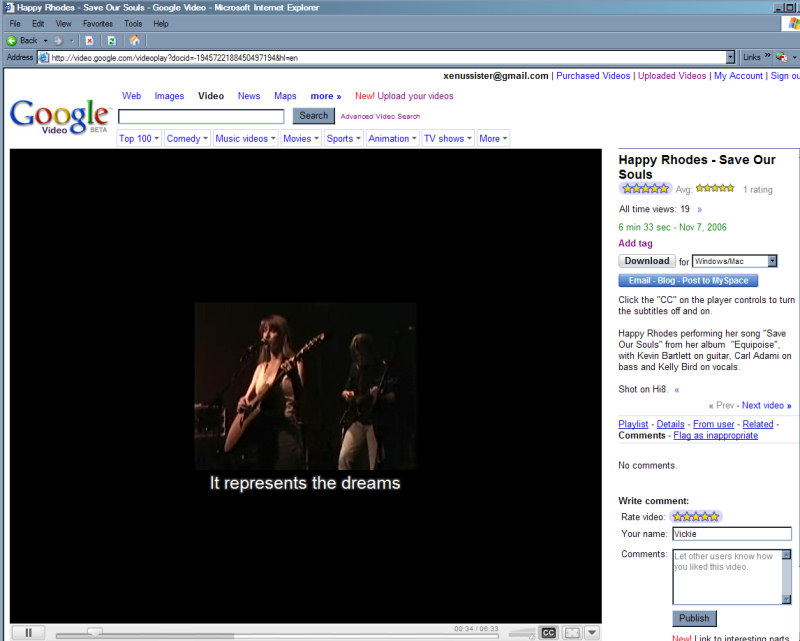The width and height of the screenshot is (800, 641).
Task: Switch to the Images search tab
Action: 169,96
